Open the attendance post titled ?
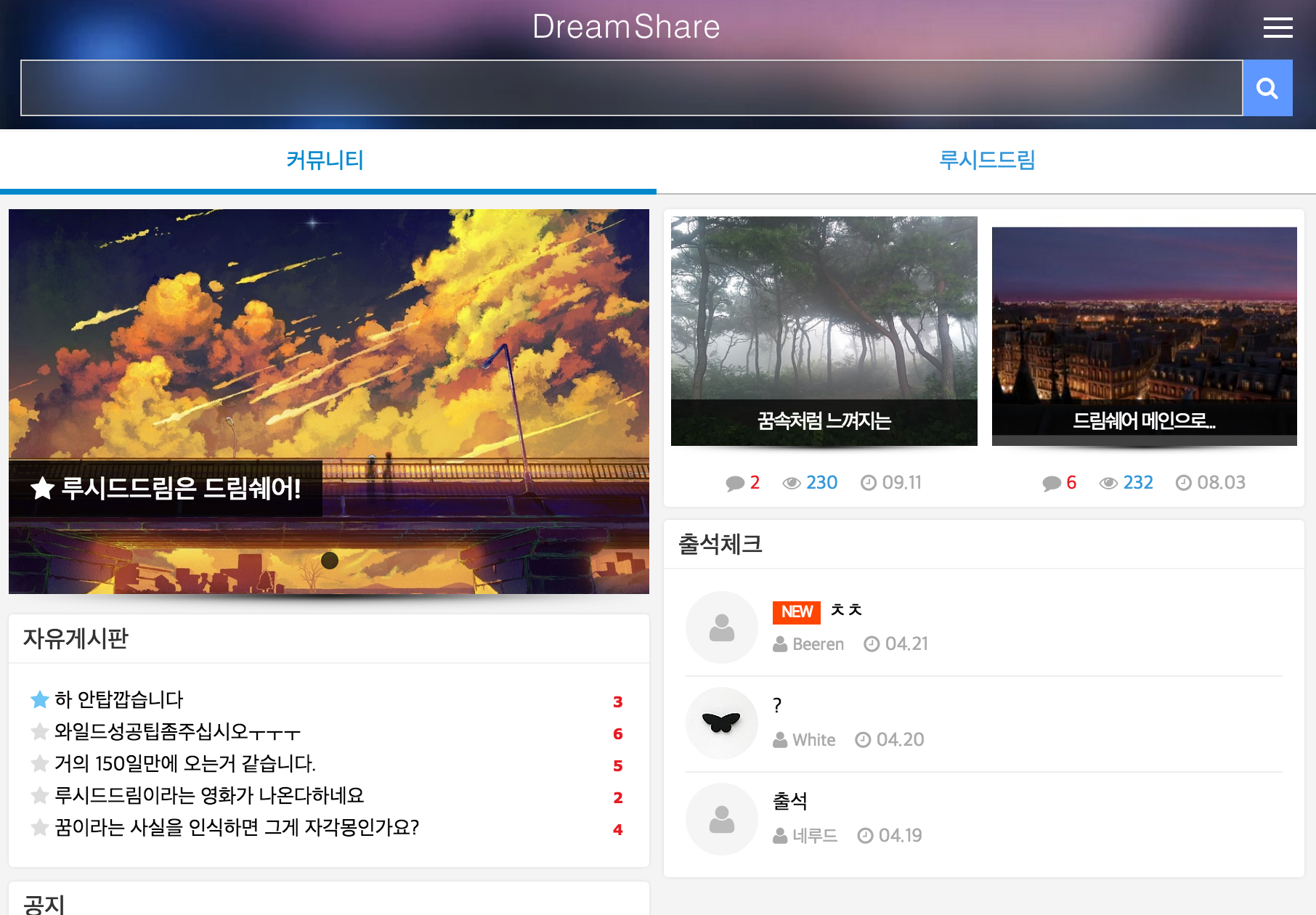The height and width of the screenshot is (915, 1316). point(777,705)
